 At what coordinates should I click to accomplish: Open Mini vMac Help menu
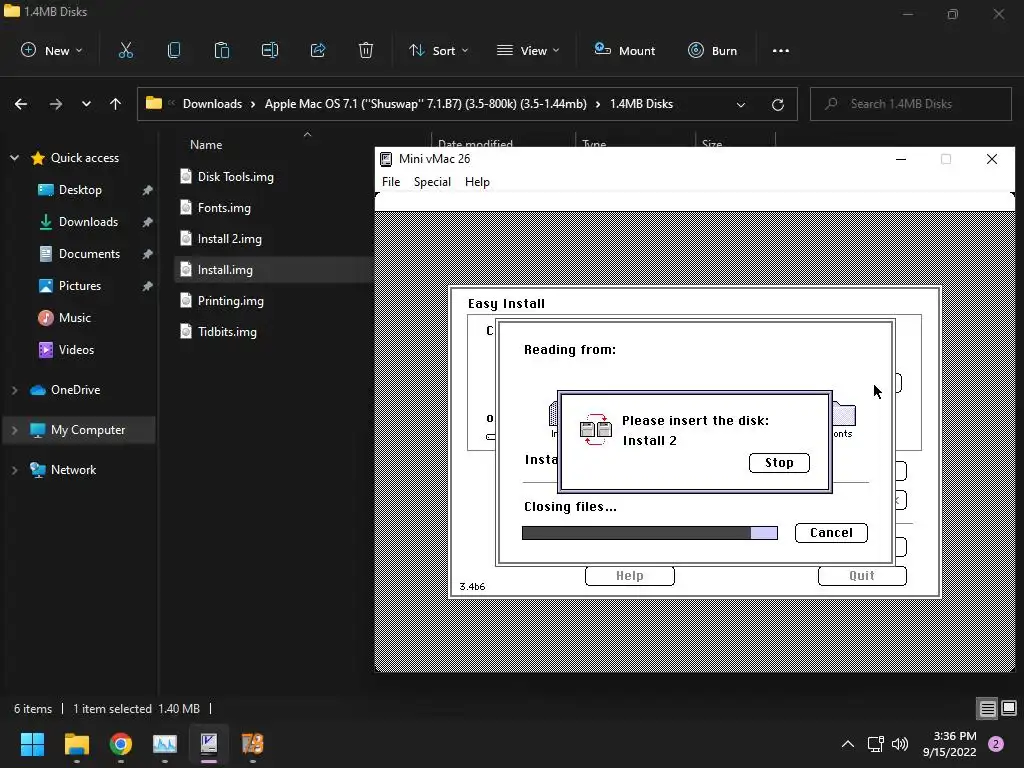point(477,182)
